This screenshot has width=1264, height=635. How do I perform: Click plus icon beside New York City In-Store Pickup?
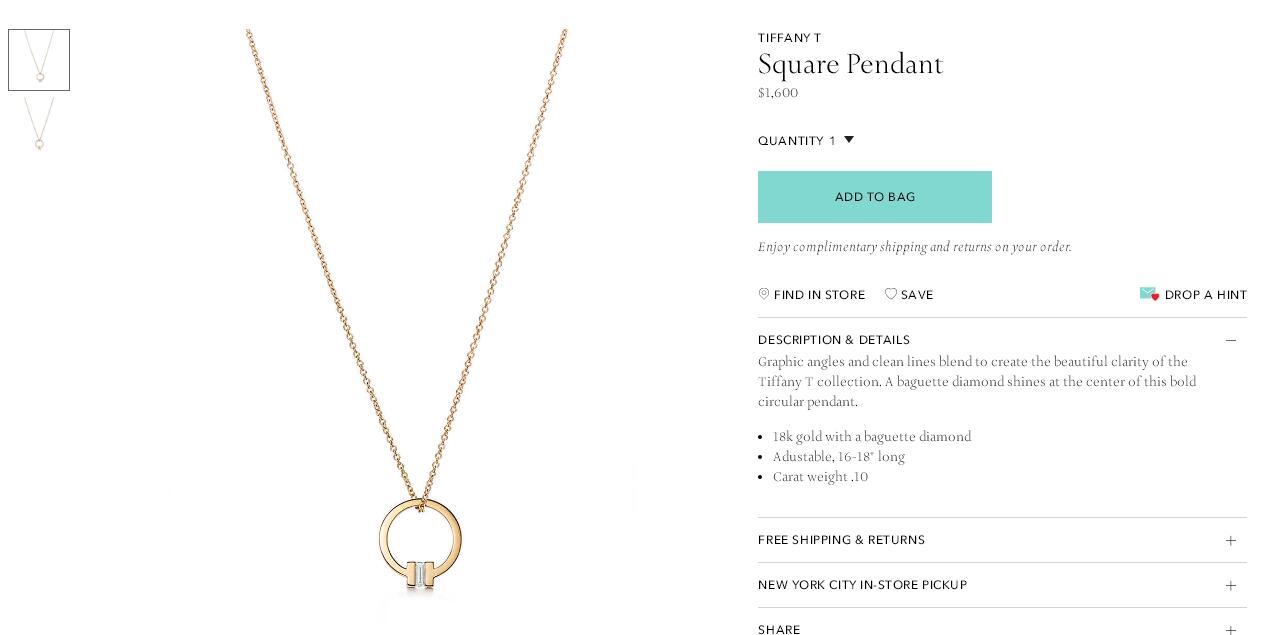(1231, 585)
